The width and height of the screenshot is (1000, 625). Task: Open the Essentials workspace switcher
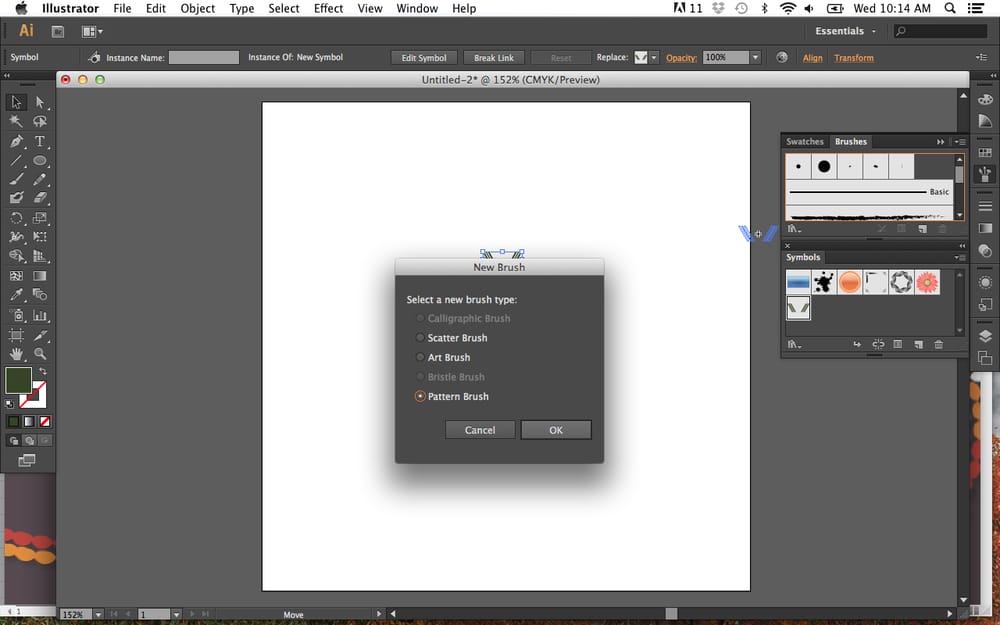[x=846, y=31]
